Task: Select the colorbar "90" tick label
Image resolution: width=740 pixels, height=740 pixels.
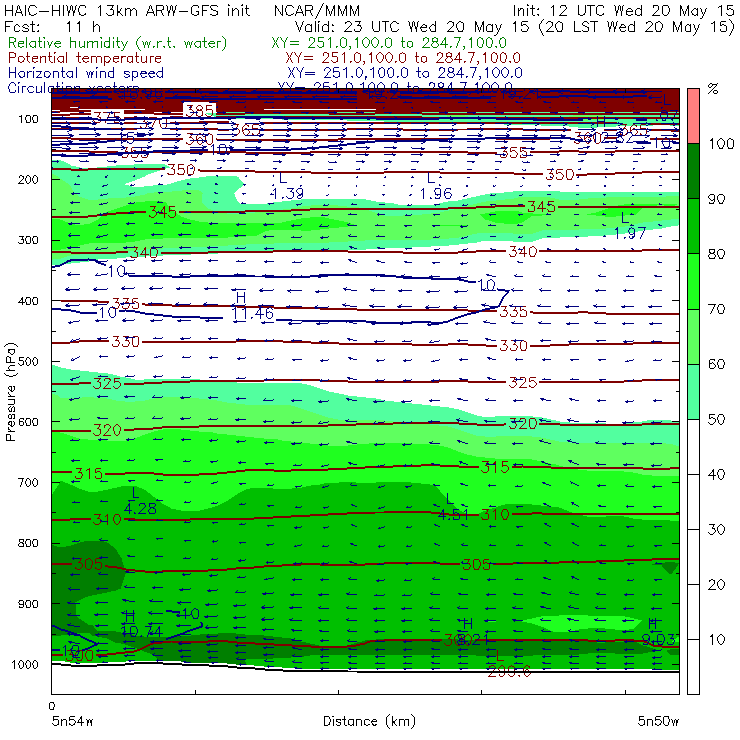Action: click(716, 199)
